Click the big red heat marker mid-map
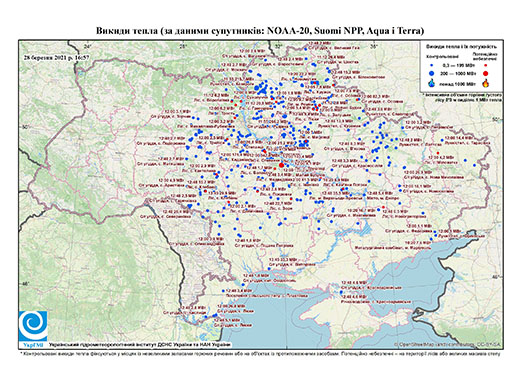Image resolution: width=520 pixels, height=368 pixels. pos(281,165)
